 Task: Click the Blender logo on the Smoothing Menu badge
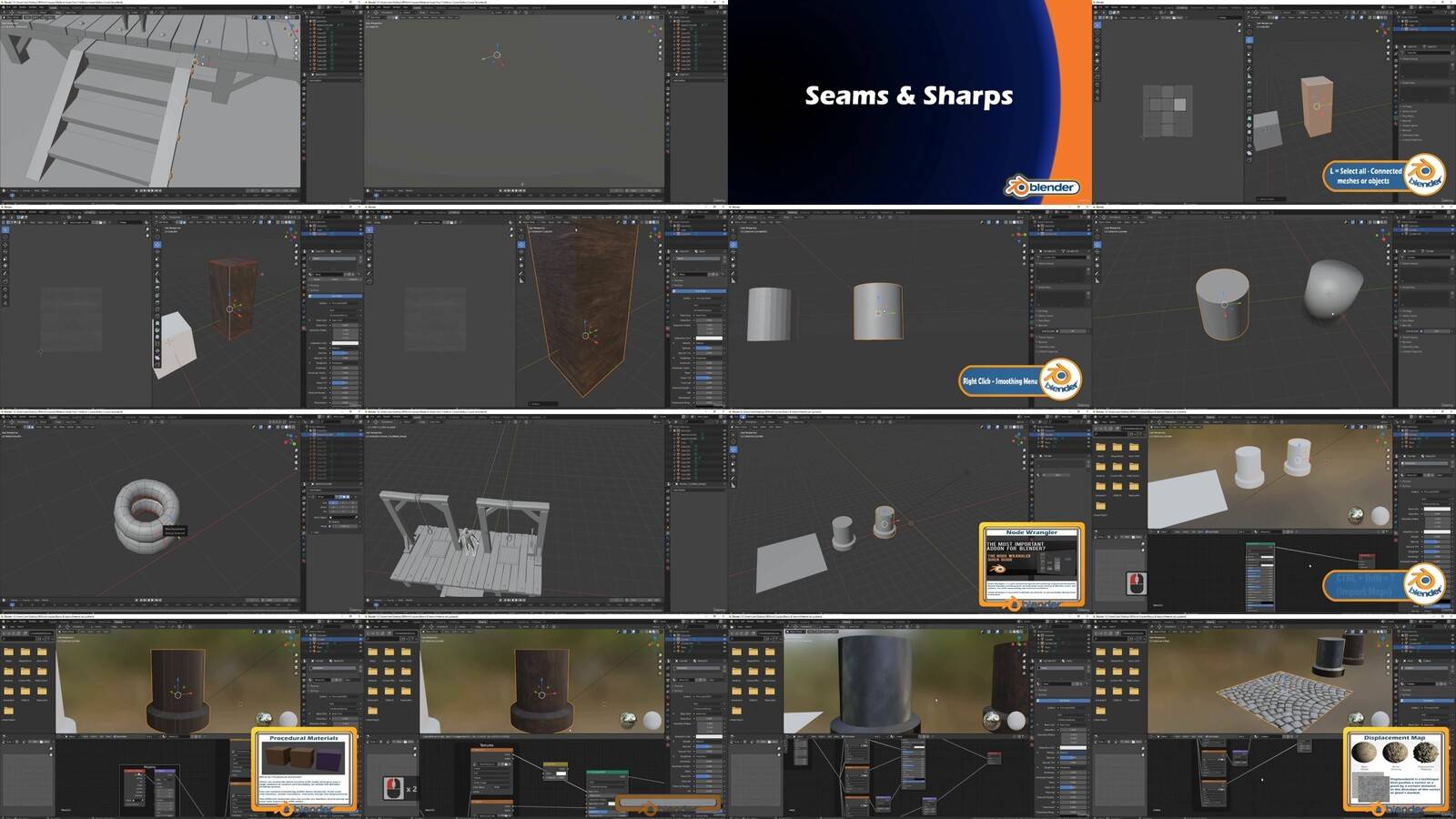tap(1060, 377)
